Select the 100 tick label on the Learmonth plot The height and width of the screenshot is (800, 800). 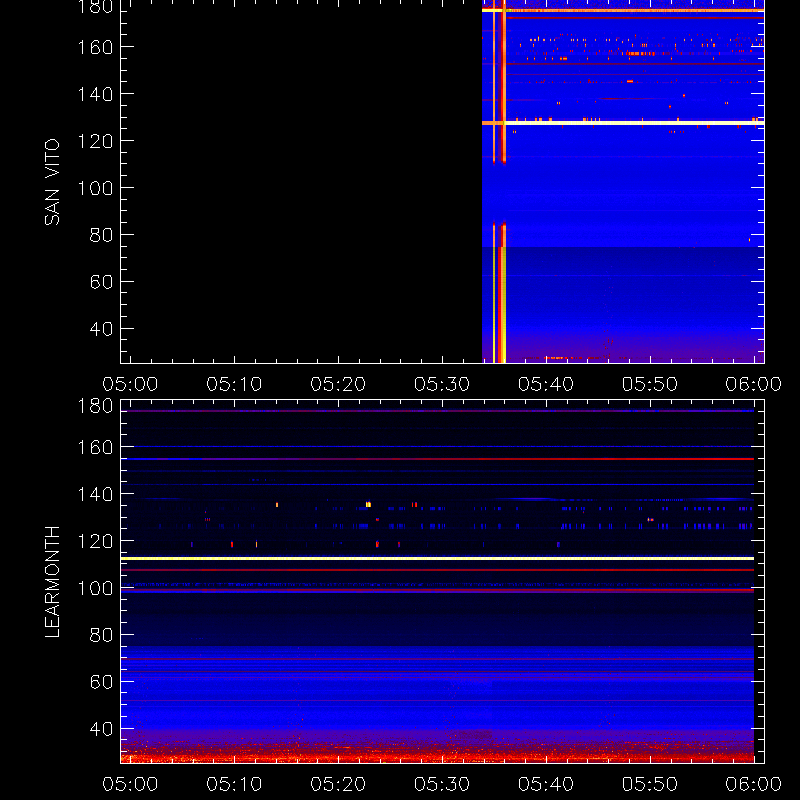(x=95, y=588)
